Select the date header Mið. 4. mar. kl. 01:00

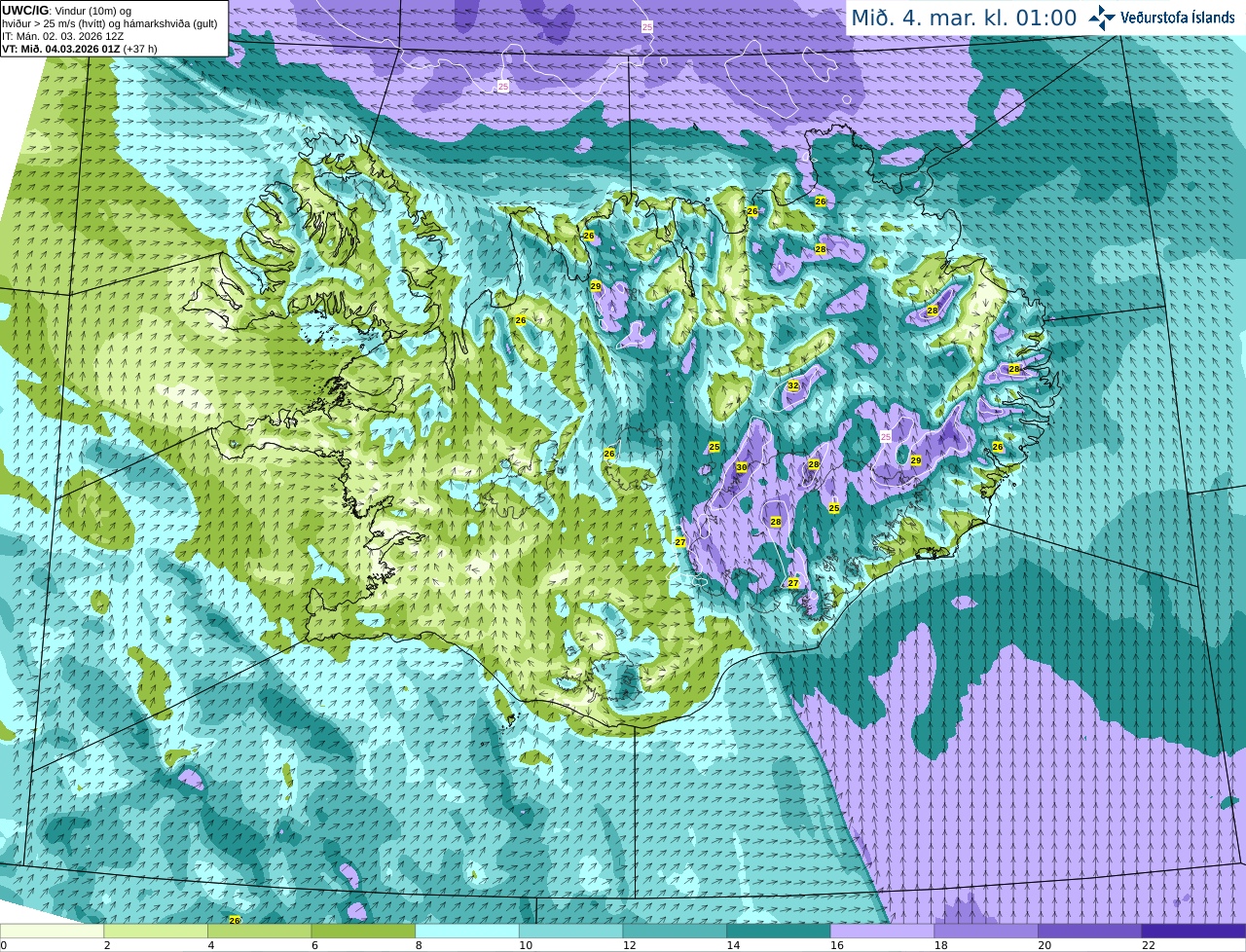coord(964,18)
